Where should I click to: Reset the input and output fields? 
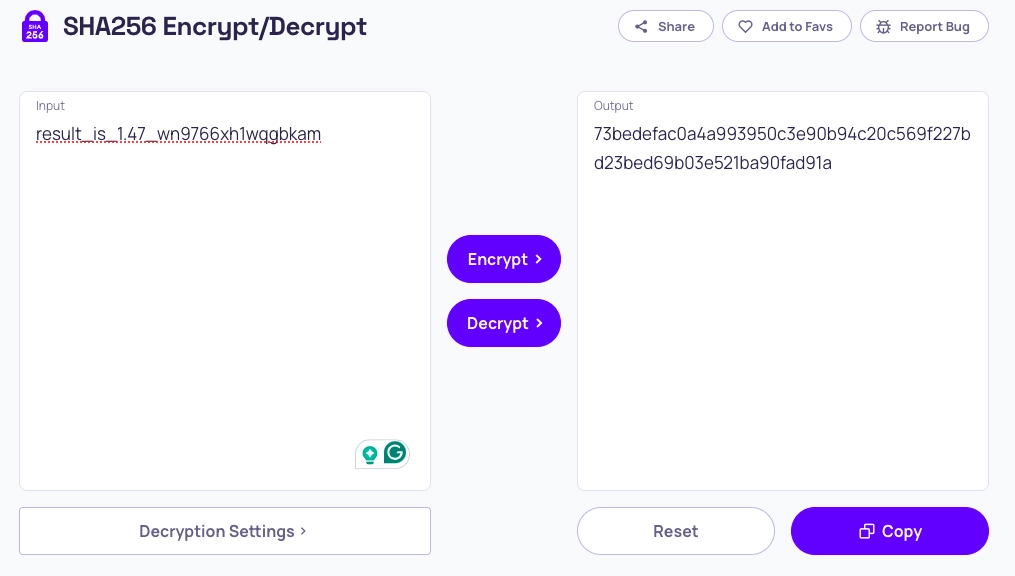pos(676,531)
